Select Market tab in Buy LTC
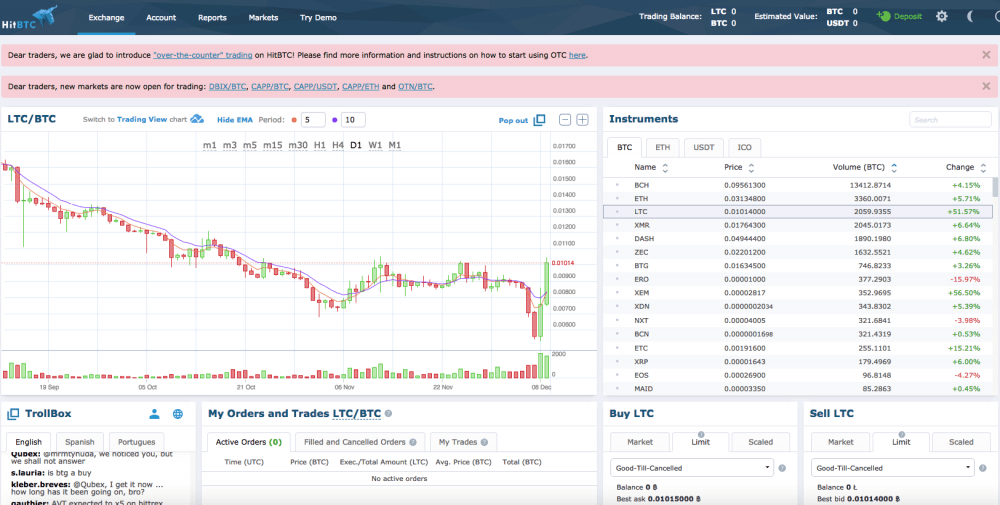 640,442
